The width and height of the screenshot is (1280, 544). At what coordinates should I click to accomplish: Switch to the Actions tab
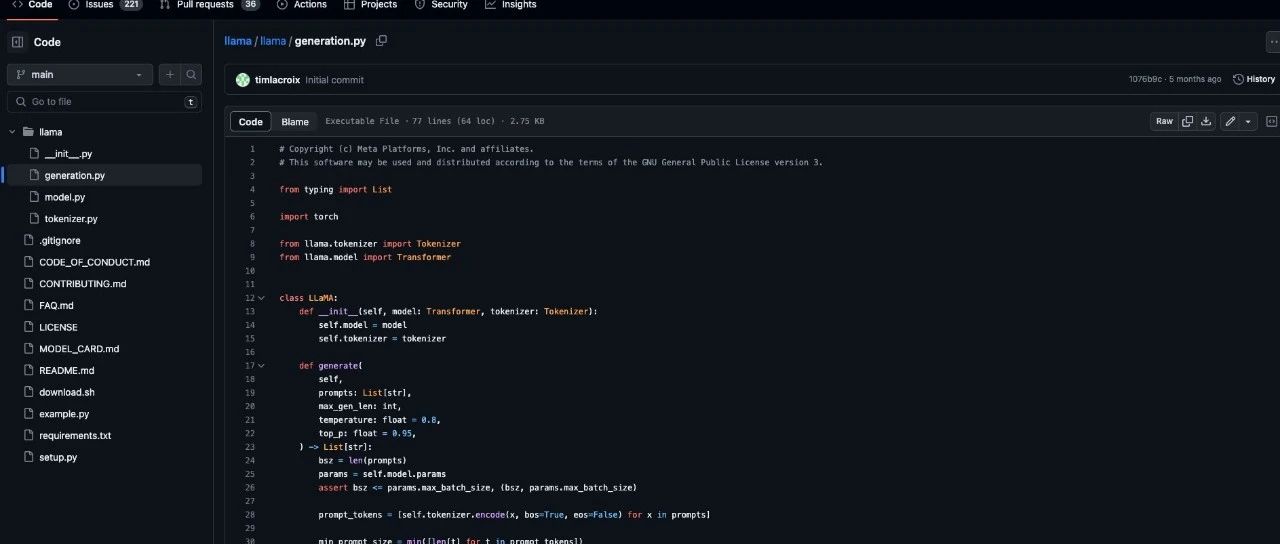[x=302, y=5]
